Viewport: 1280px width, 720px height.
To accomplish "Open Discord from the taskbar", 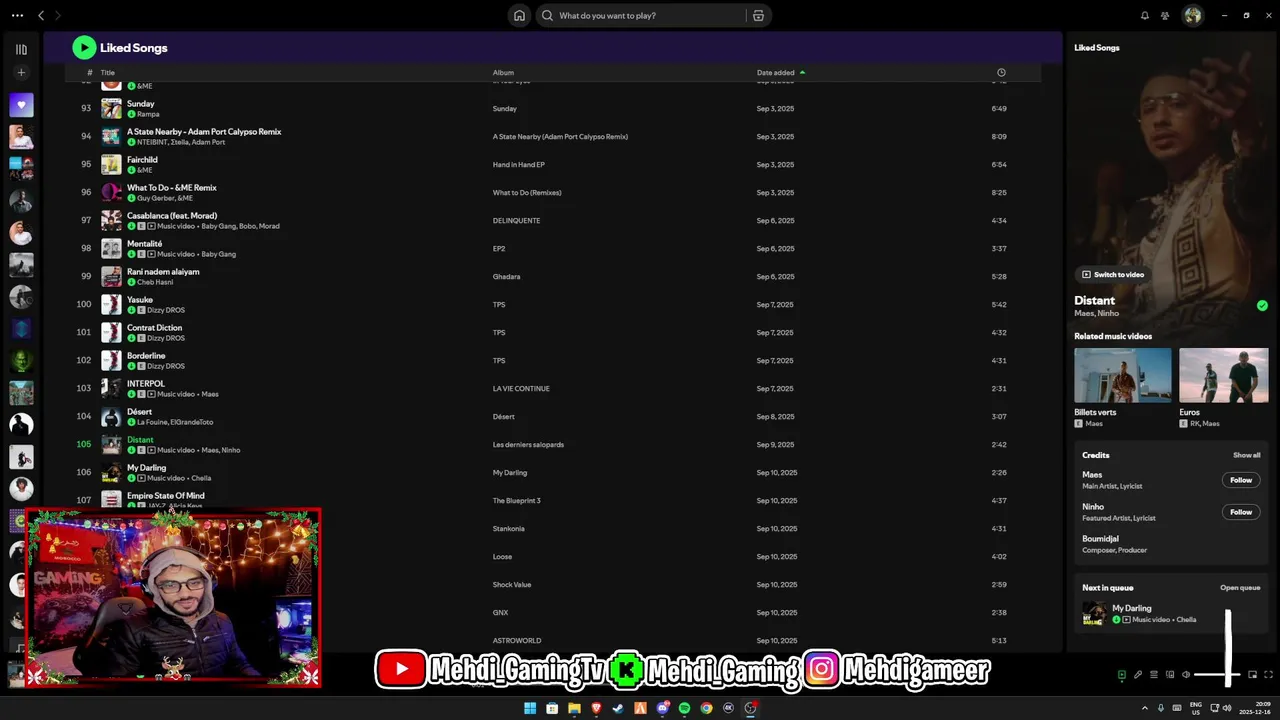I will tap(662, 708).
